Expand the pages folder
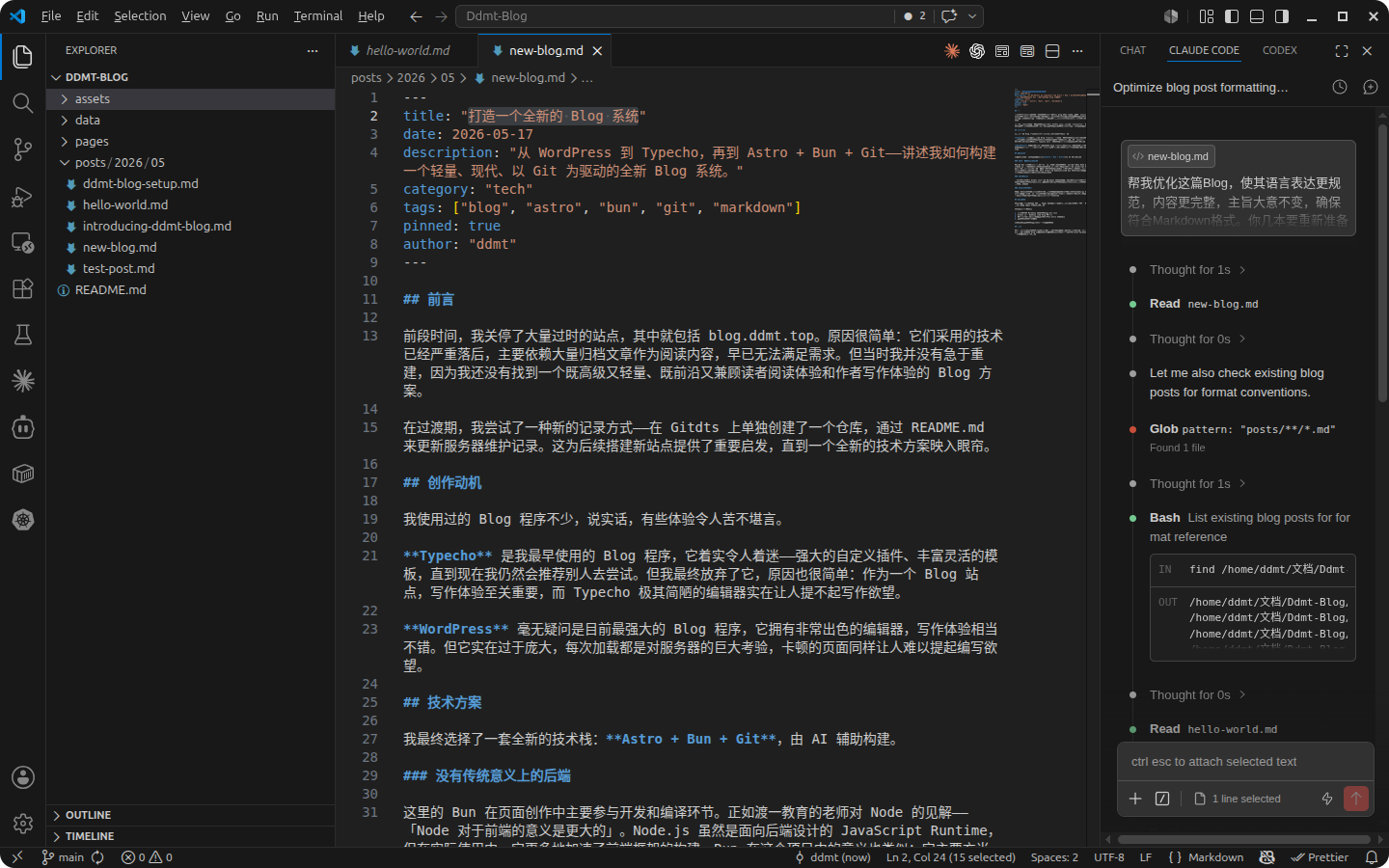This screenshot has height=868, width=1389. pos(191,142)
